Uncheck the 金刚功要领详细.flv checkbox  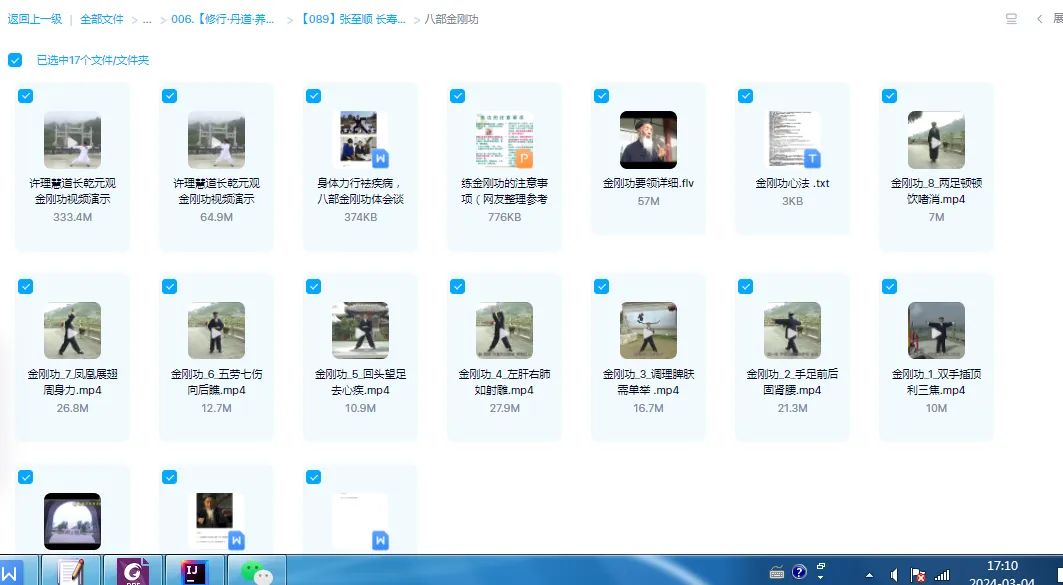(x=601, y=96)
